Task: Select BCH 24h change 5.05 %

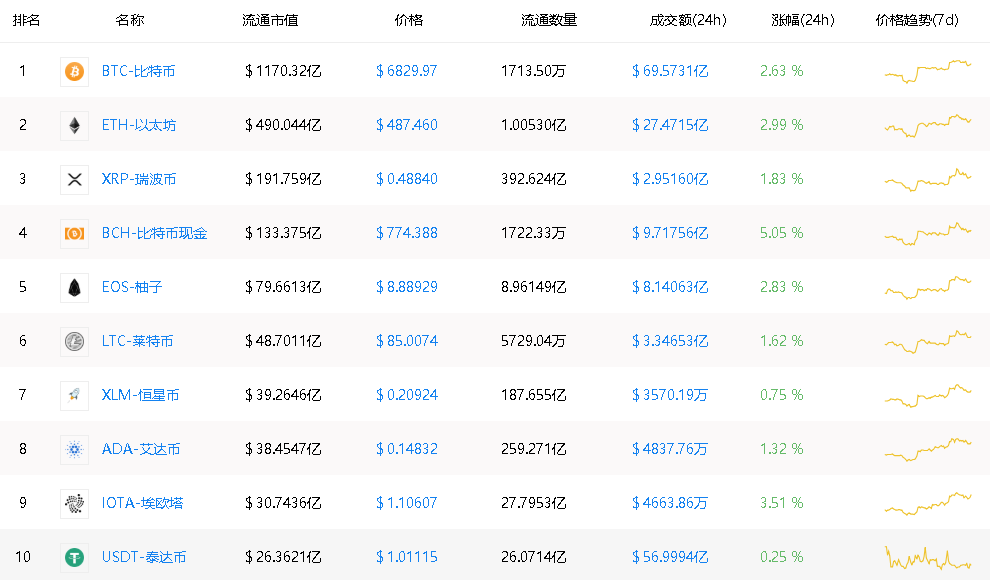Action: (x=782, y=233)
